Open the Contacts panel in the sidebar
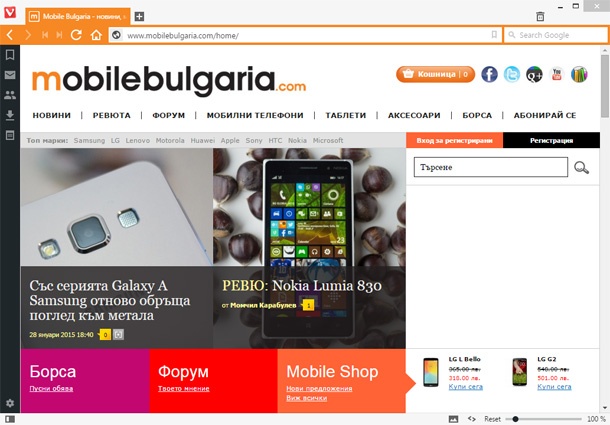The height and width of the screenshot is (425, 610). click(10, 95)
